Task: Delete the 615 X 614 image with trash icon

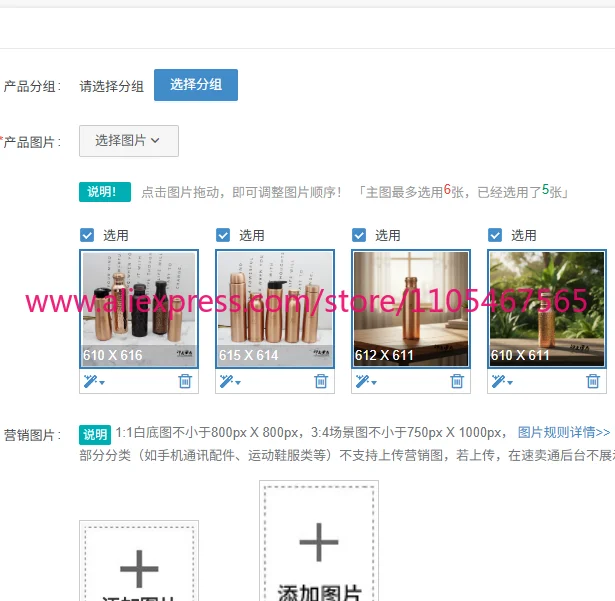Action: point(321,381)
